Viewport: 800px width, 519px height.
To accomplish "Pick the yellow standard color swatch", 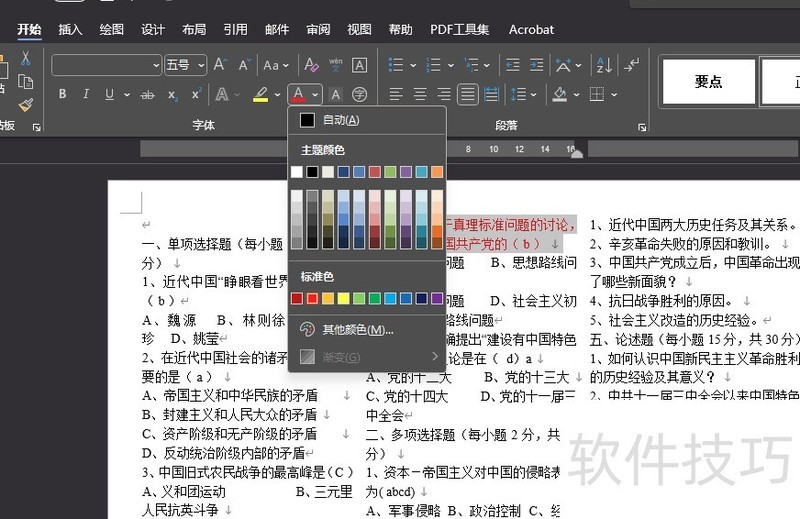I will pos(344,298).
